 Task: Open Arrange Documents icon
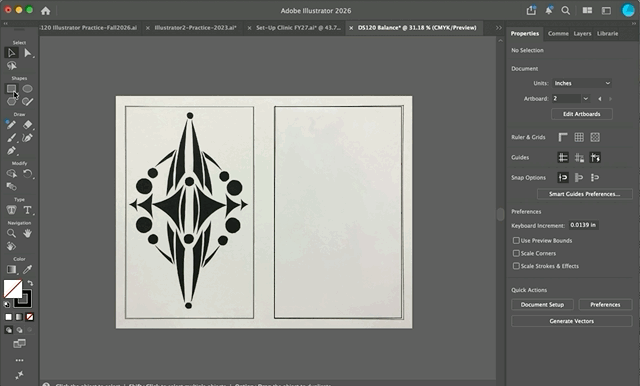(x=587, y=11)
